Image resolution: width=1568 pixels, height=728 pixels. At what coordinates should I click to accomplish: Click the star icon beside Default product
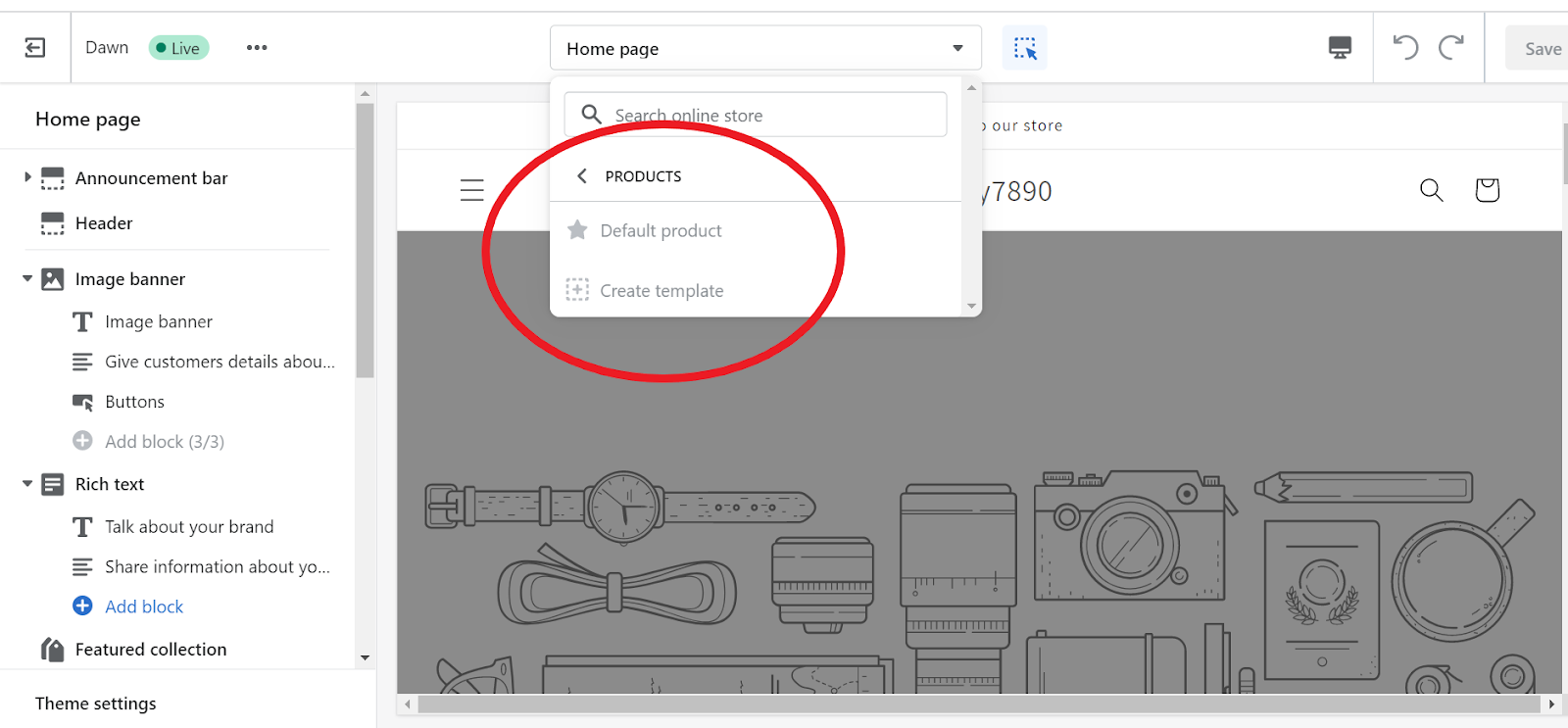point(577,230)
